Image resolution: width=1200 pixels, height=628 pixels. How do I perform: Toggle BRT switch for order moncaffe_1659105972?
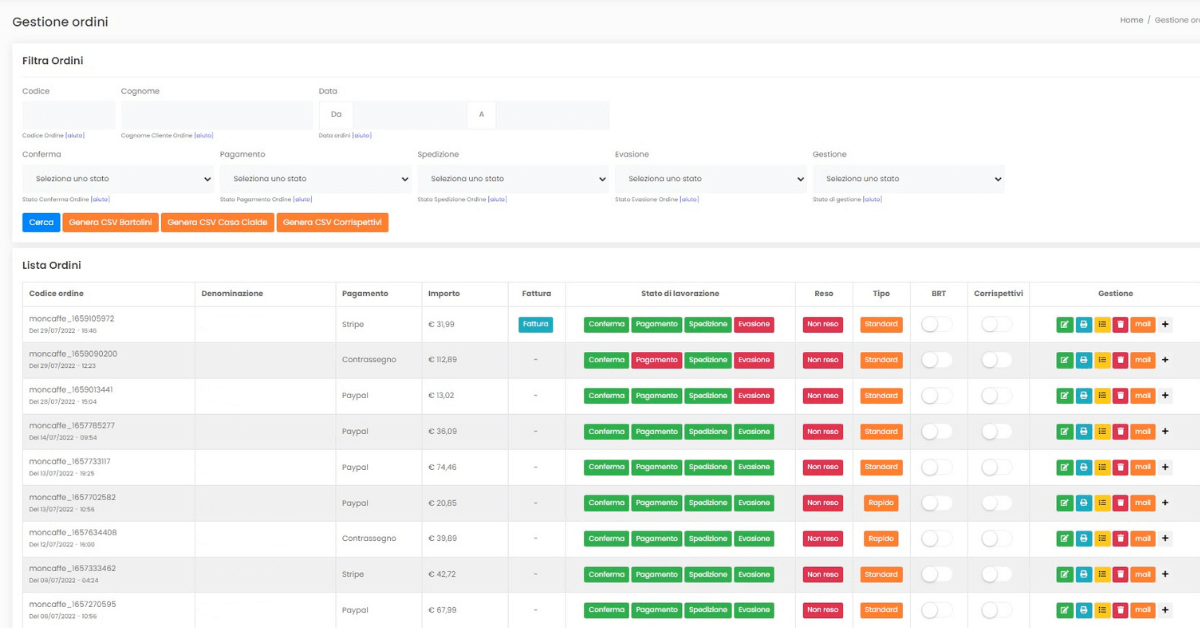937,324
